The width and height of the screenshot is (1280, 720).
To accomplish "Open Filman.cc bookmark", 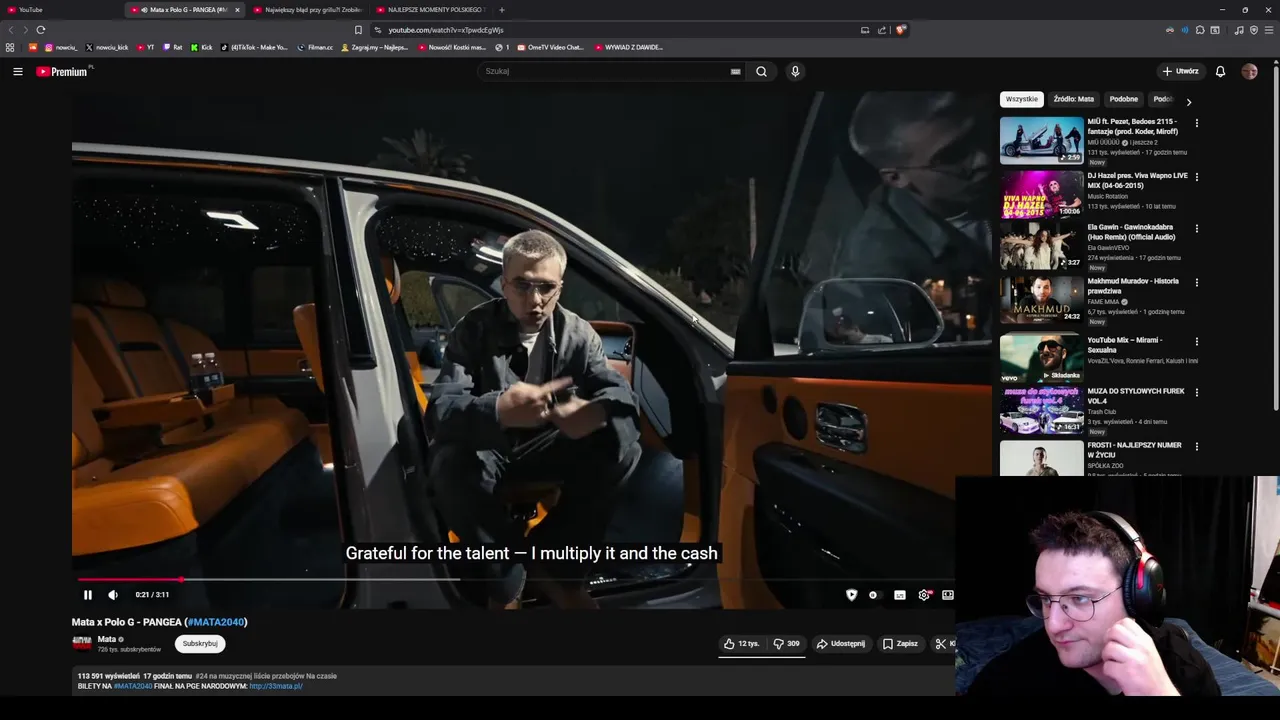I will pyautogui.click(x=315, y=47).
